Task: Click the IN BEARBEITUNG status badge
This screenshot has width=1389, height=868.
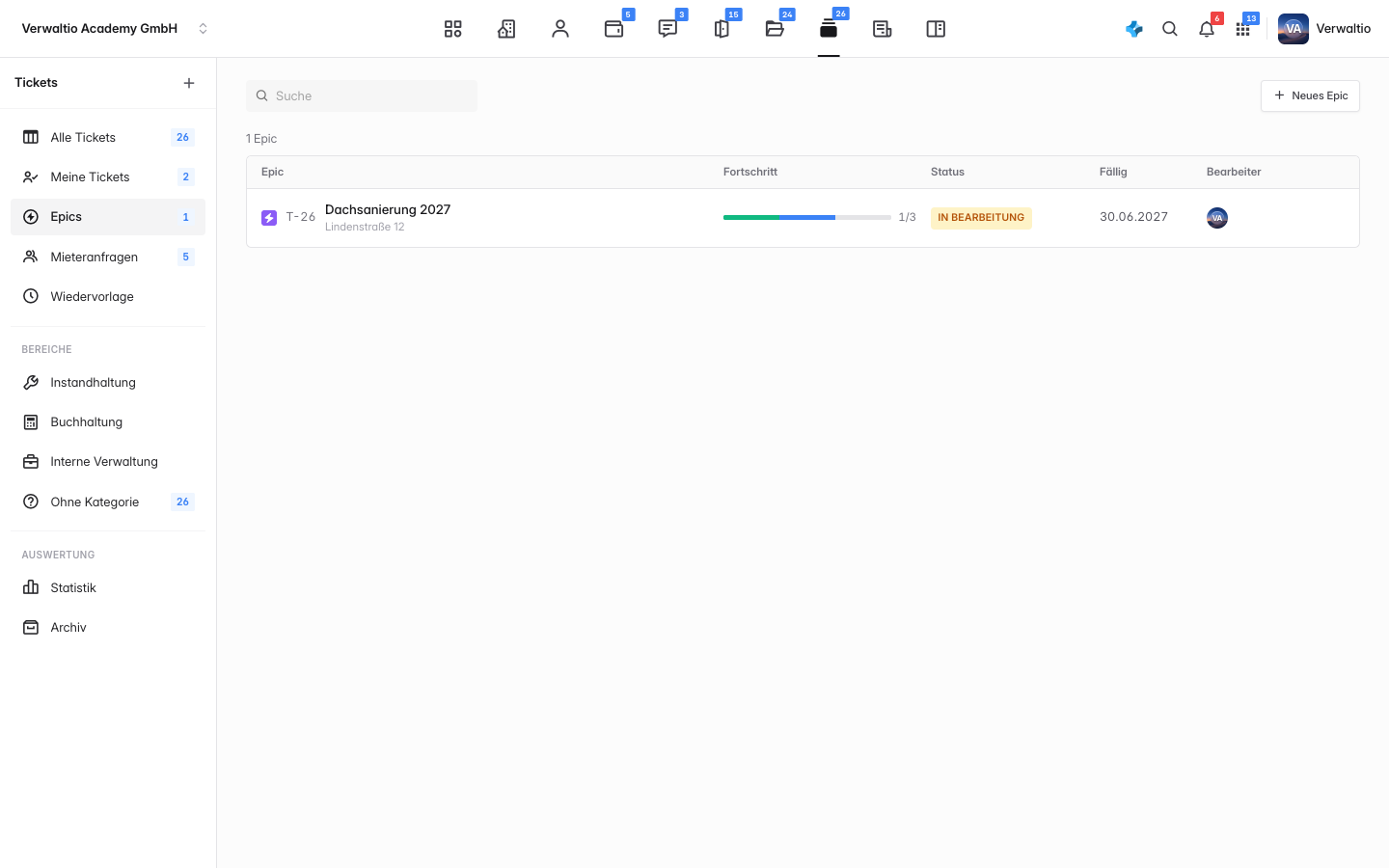Action: coord(981,218)
